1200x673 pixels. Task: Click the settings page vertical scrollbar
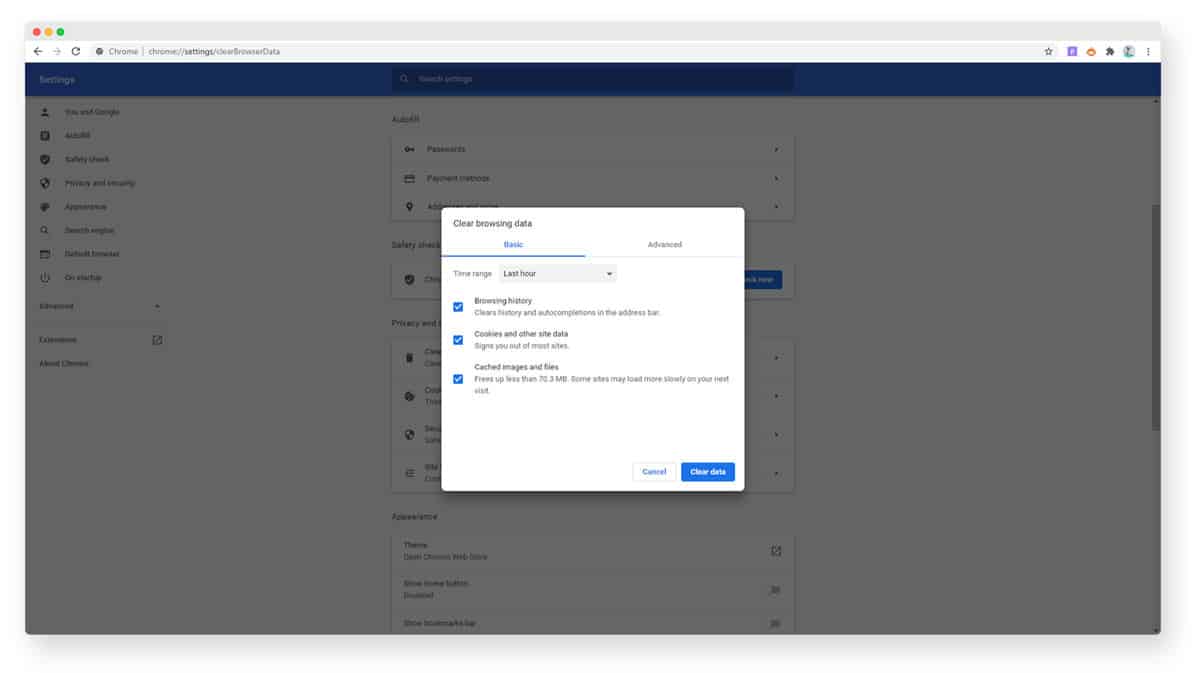point(1156,318)
